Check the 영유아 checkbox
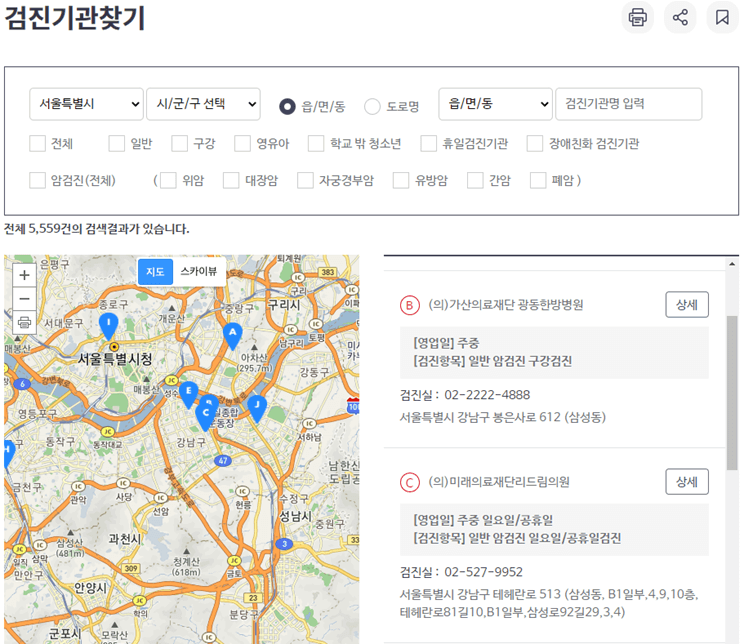This screenshot has height=644, width=744. (x=242, y=143)
